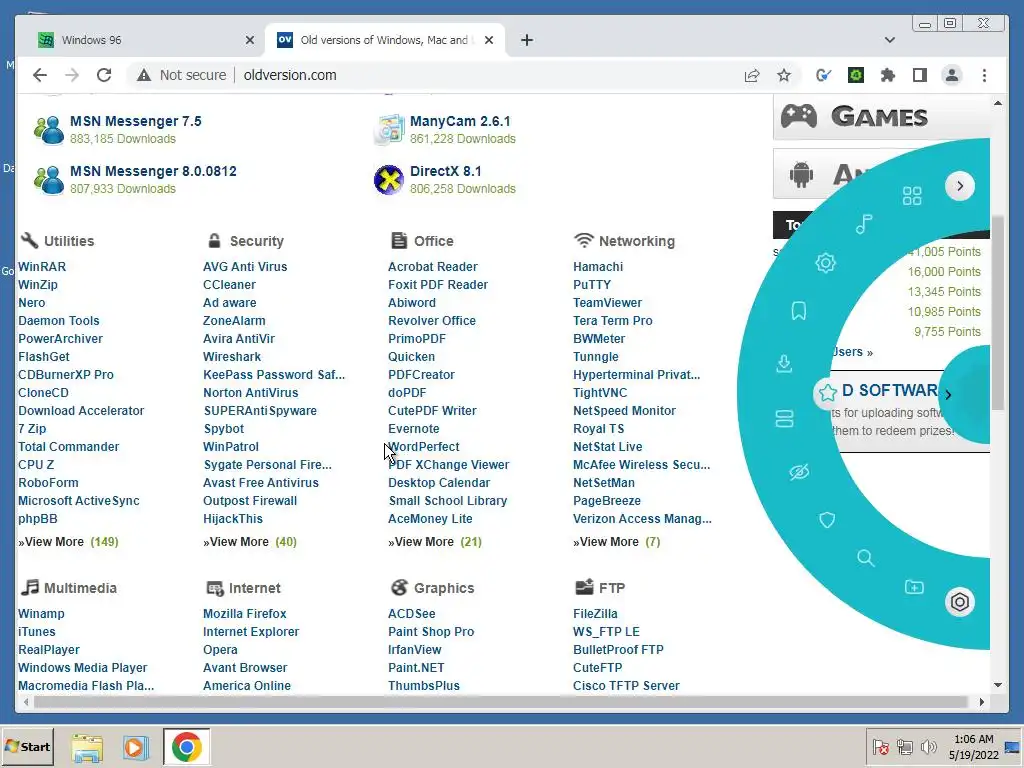This screenshot has width=1024, height=768.
Task: Bookmark this tab with the star icon
Action: pos(784,76)
